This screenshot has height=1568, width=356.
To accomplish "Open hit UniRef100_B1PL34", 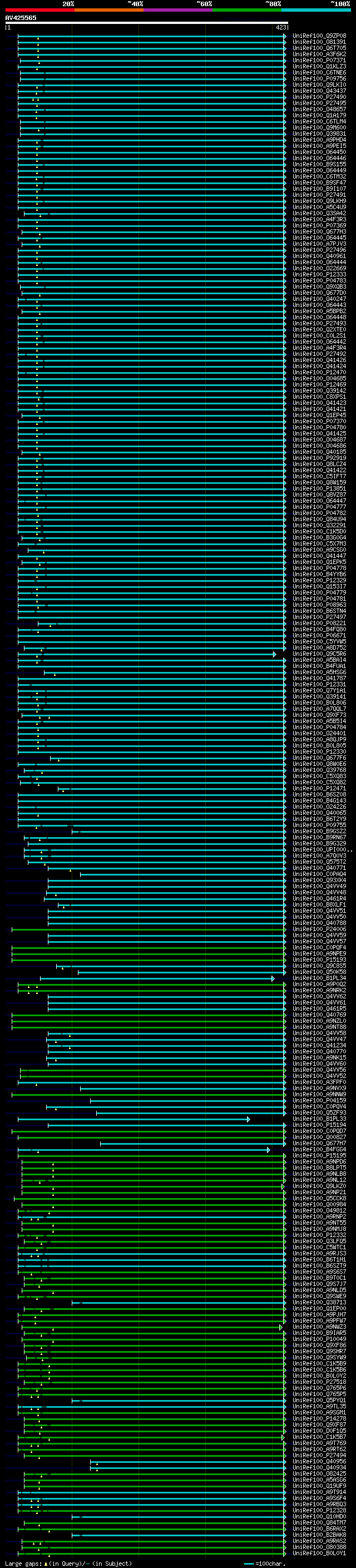I will [x=319, y=977].
